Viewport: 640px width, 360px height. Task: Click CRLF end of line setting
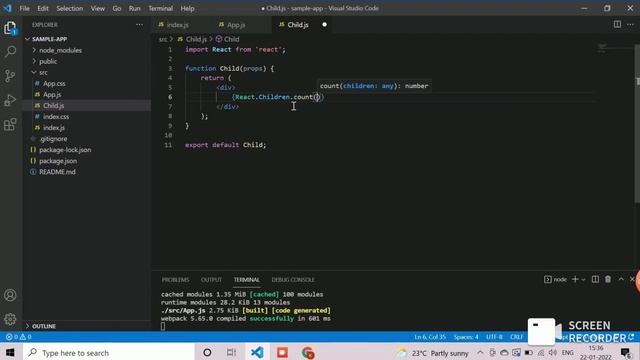point(516,337)
